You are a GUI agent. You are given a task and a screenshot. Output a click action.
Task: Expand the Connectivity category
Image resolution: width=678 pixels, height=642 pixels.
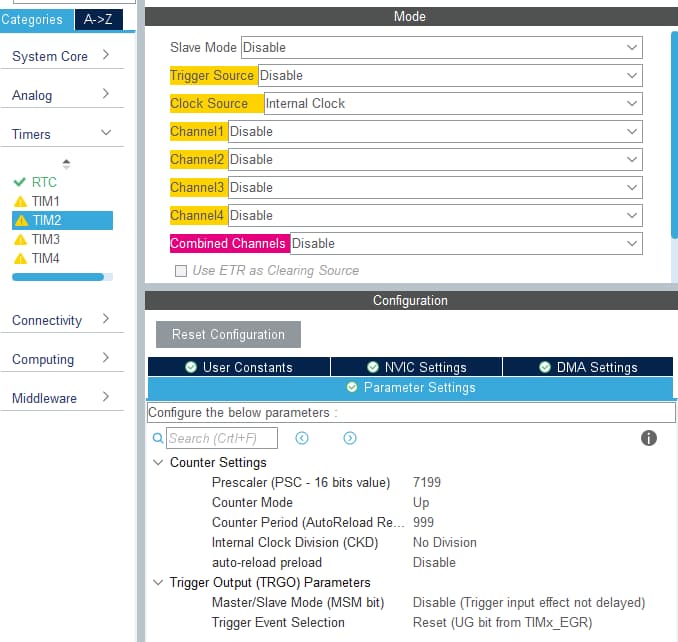tap(60, 320)
